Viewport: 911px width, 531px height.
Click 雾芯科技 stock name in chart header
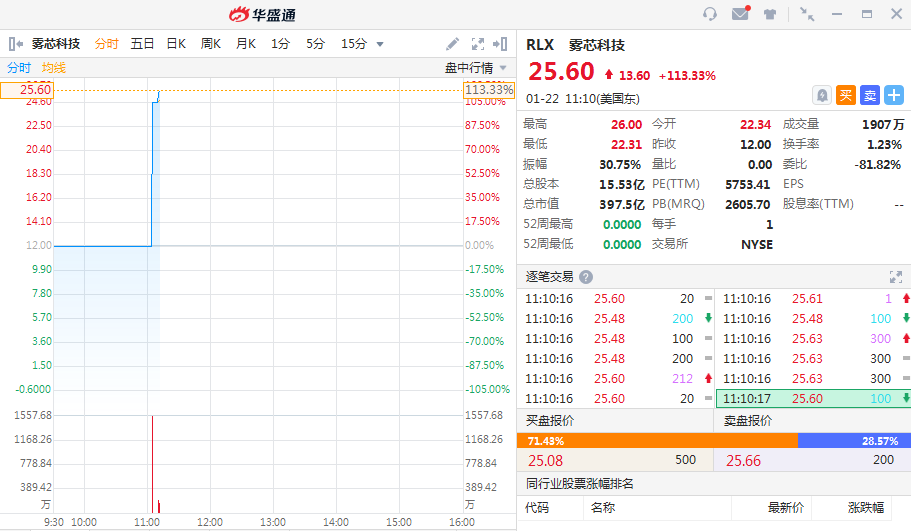tap(56, 44)
